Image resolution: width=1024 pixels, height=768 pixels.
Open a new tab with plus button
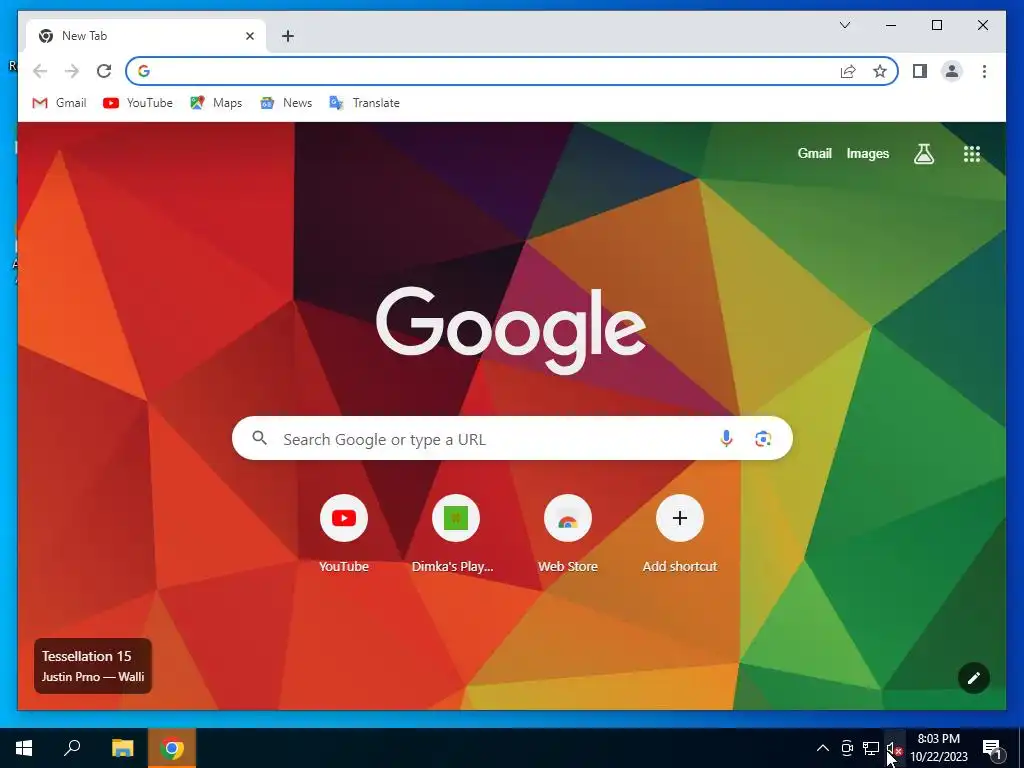(x=288, y=36)
